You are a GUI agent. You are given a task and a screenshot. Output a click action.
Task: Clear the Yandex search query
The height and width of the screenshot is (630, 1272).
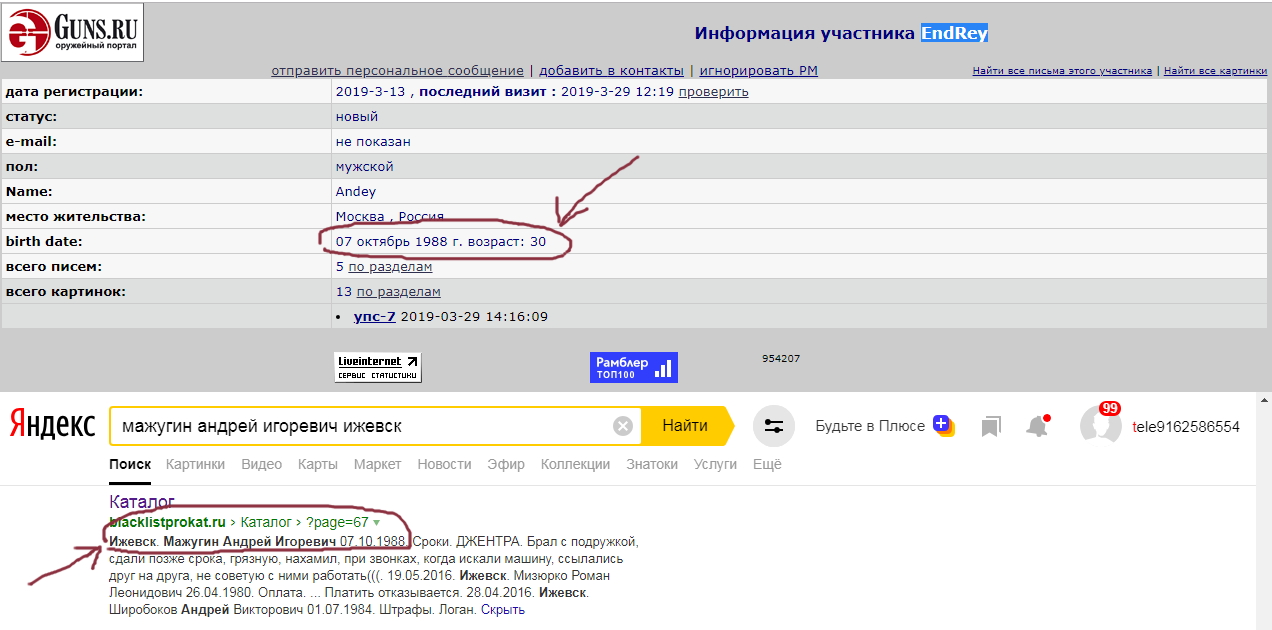(623, 426)
